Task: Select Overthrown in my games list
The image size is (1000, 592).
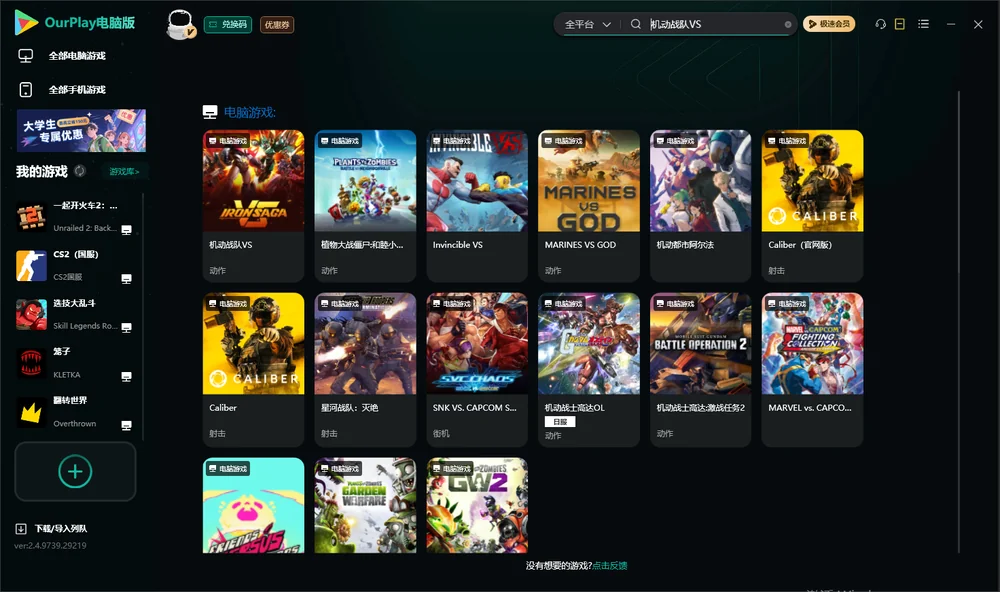Action: coord(75,412)
